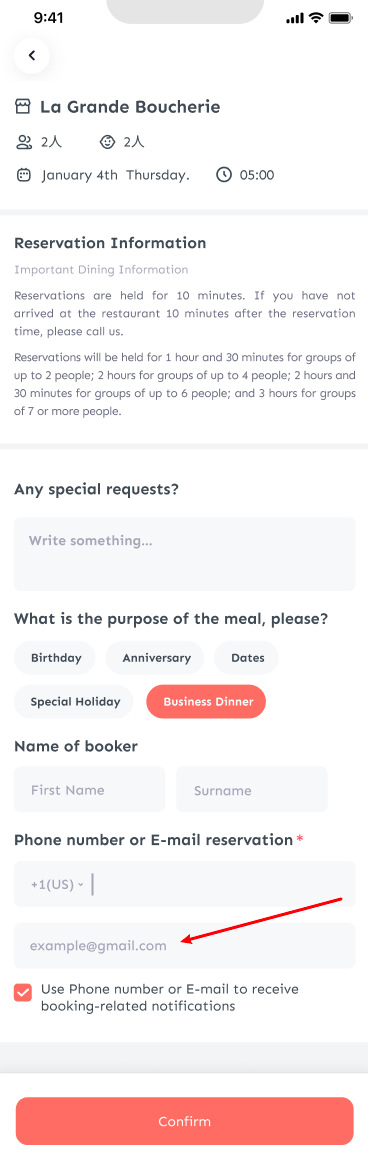Select the Special Holiday chip
This screenshot has height=1166, width=368.
click(74, 702)
